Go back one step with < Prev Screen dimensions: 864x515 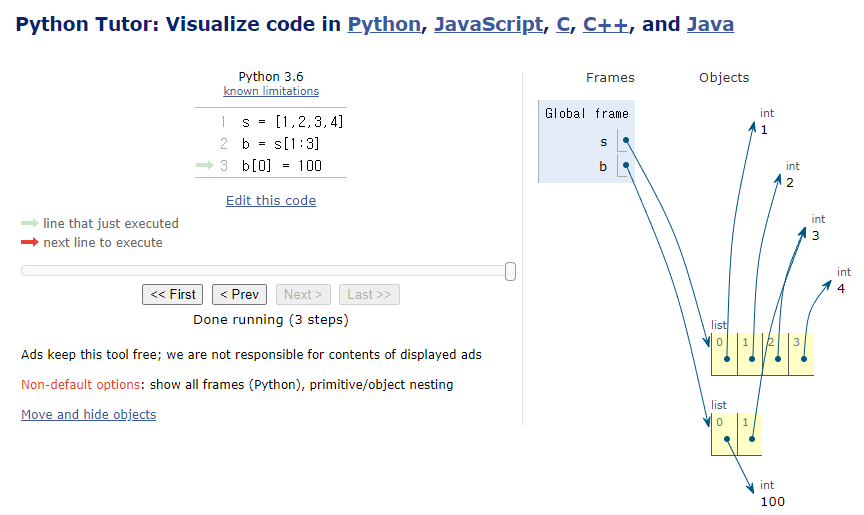[x=239, y=294]
